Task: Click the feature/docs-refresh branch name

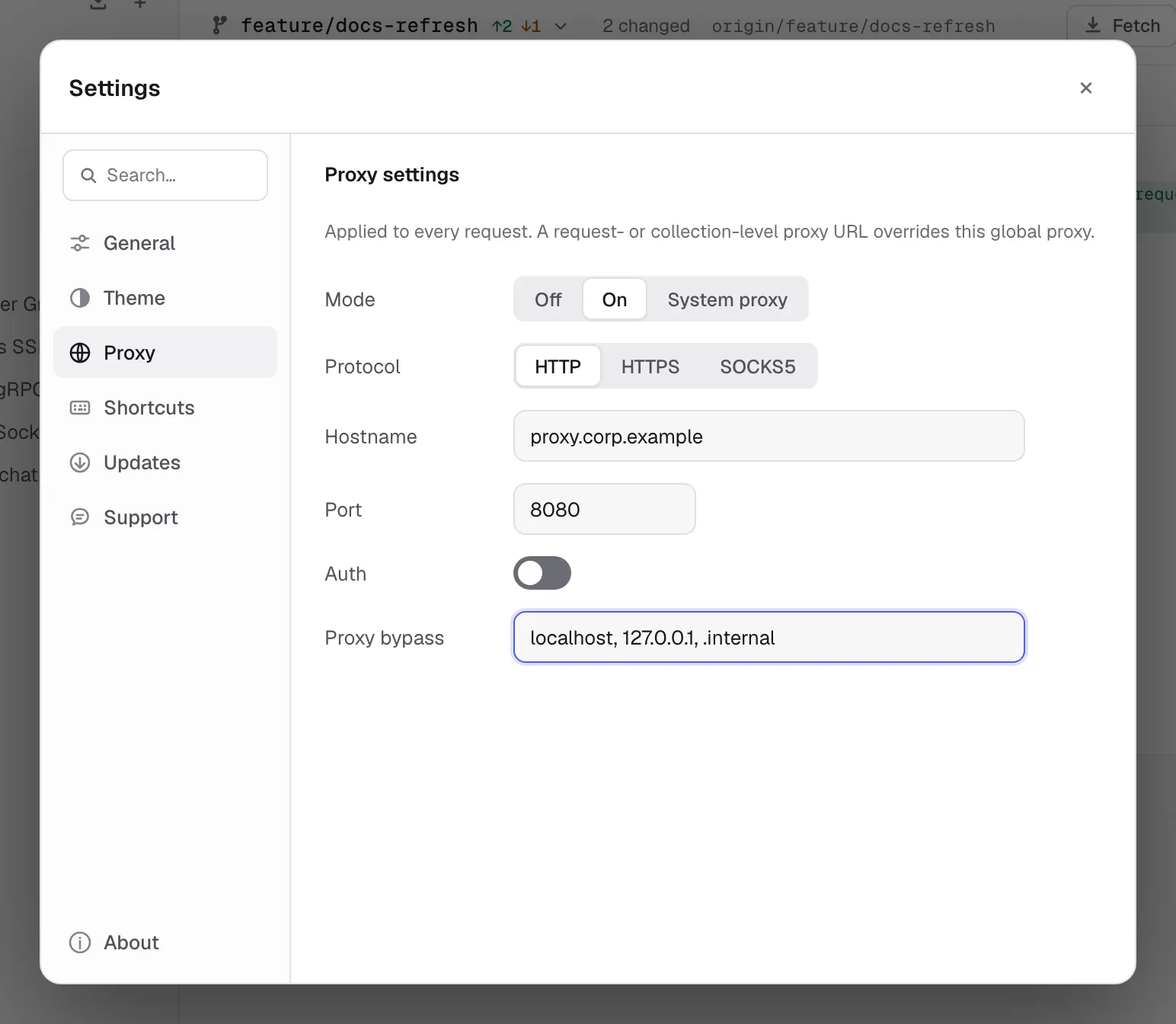Action: [x=360, y=26]
